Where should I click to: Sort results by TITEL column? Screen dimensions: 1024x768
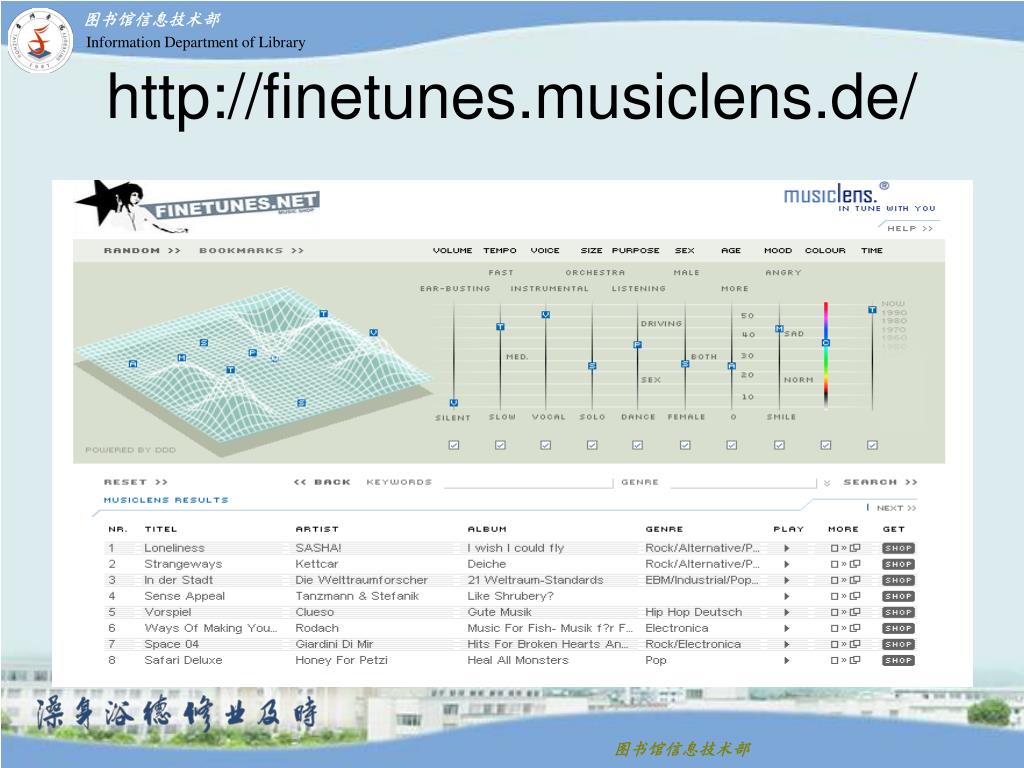[161, 530]
